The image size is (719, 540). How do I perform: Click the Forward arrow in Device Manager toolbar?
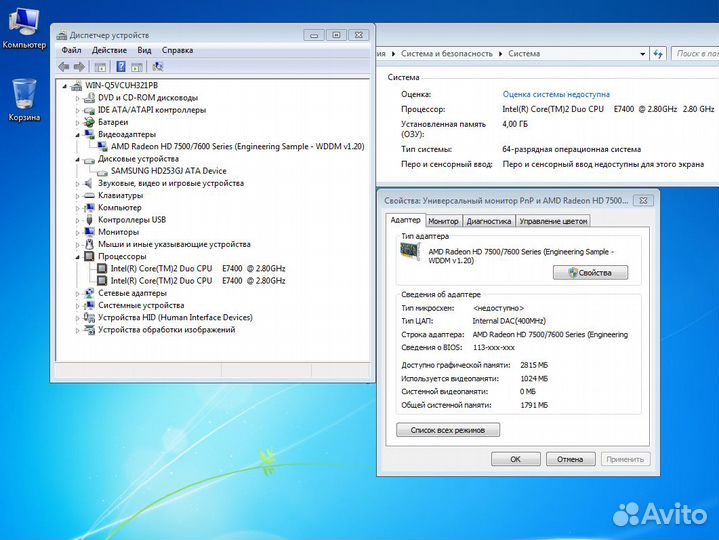(79, 67)
